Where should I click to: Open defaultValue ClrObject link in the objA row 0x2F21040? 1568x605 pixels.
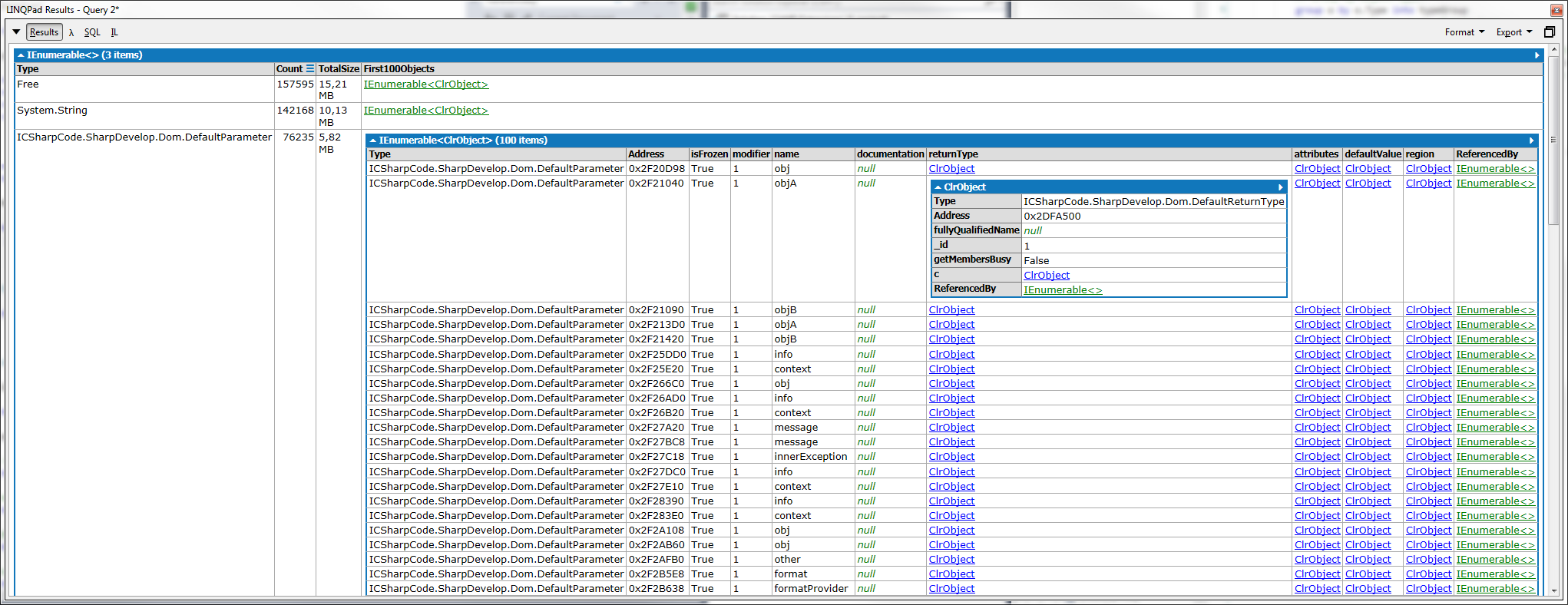pos(1368,183)
